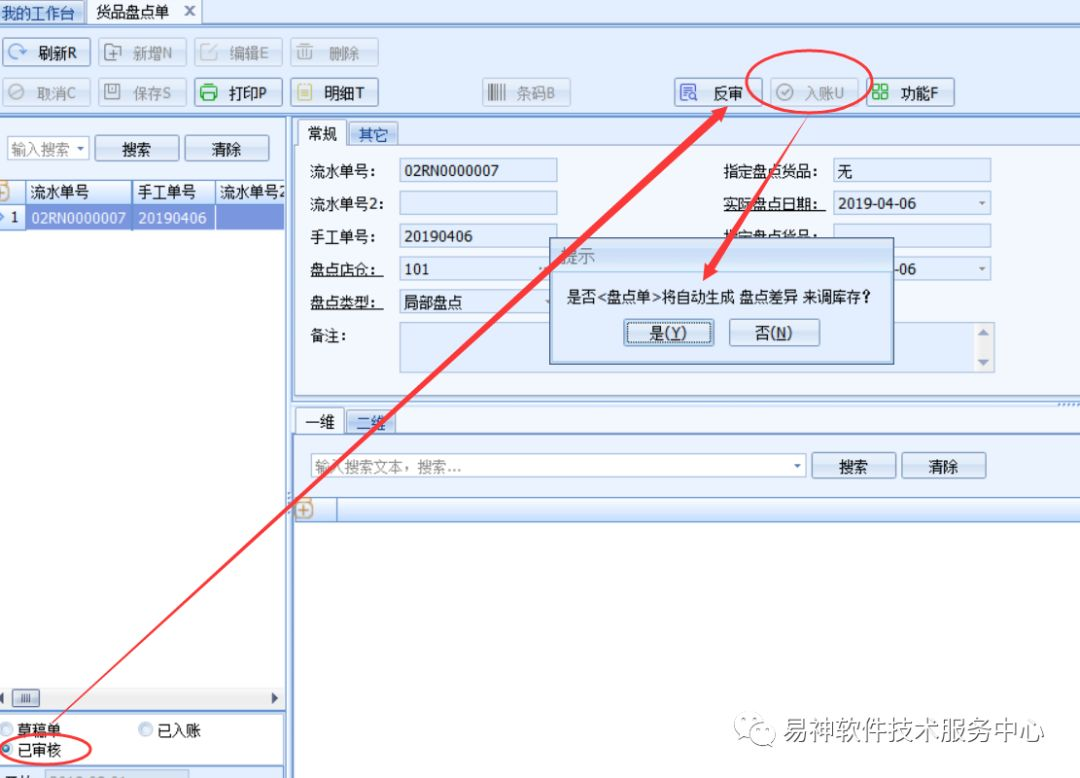Click the 条码B barcode button
The image size is (1080, 778).
[x=527, y=93]
